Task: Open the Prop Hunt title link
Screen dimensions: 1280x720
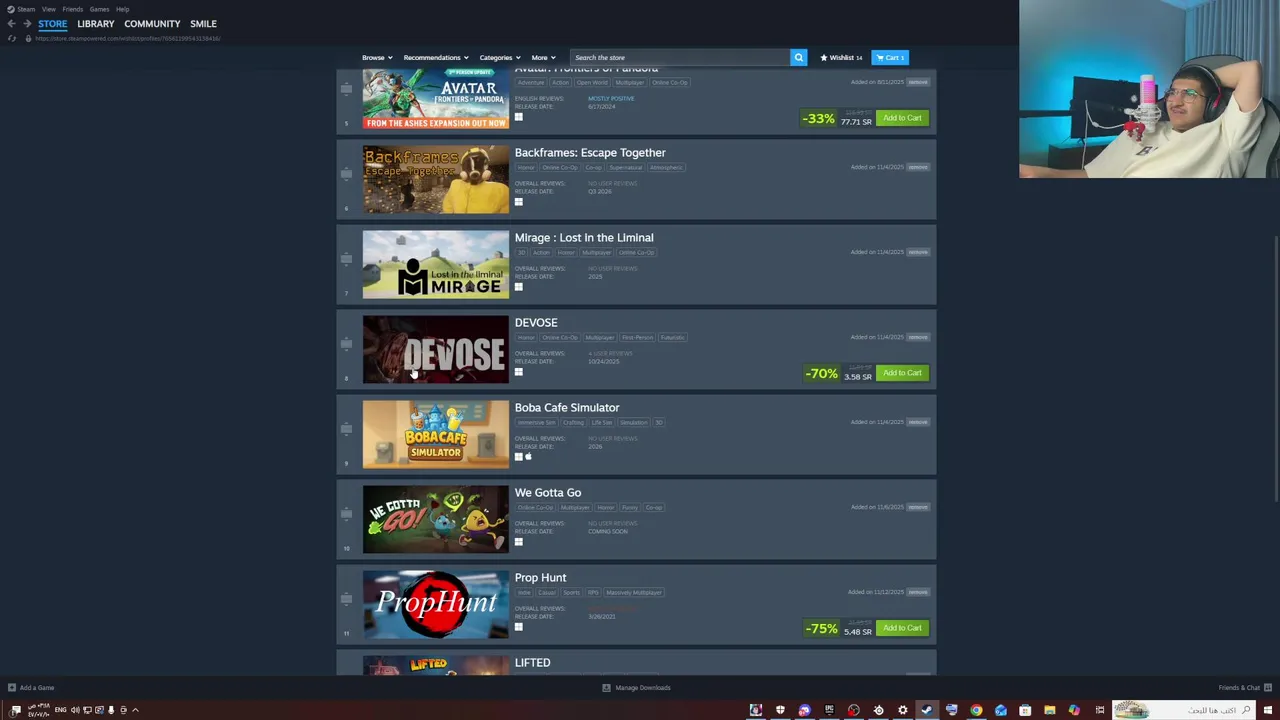Action: 540,578
